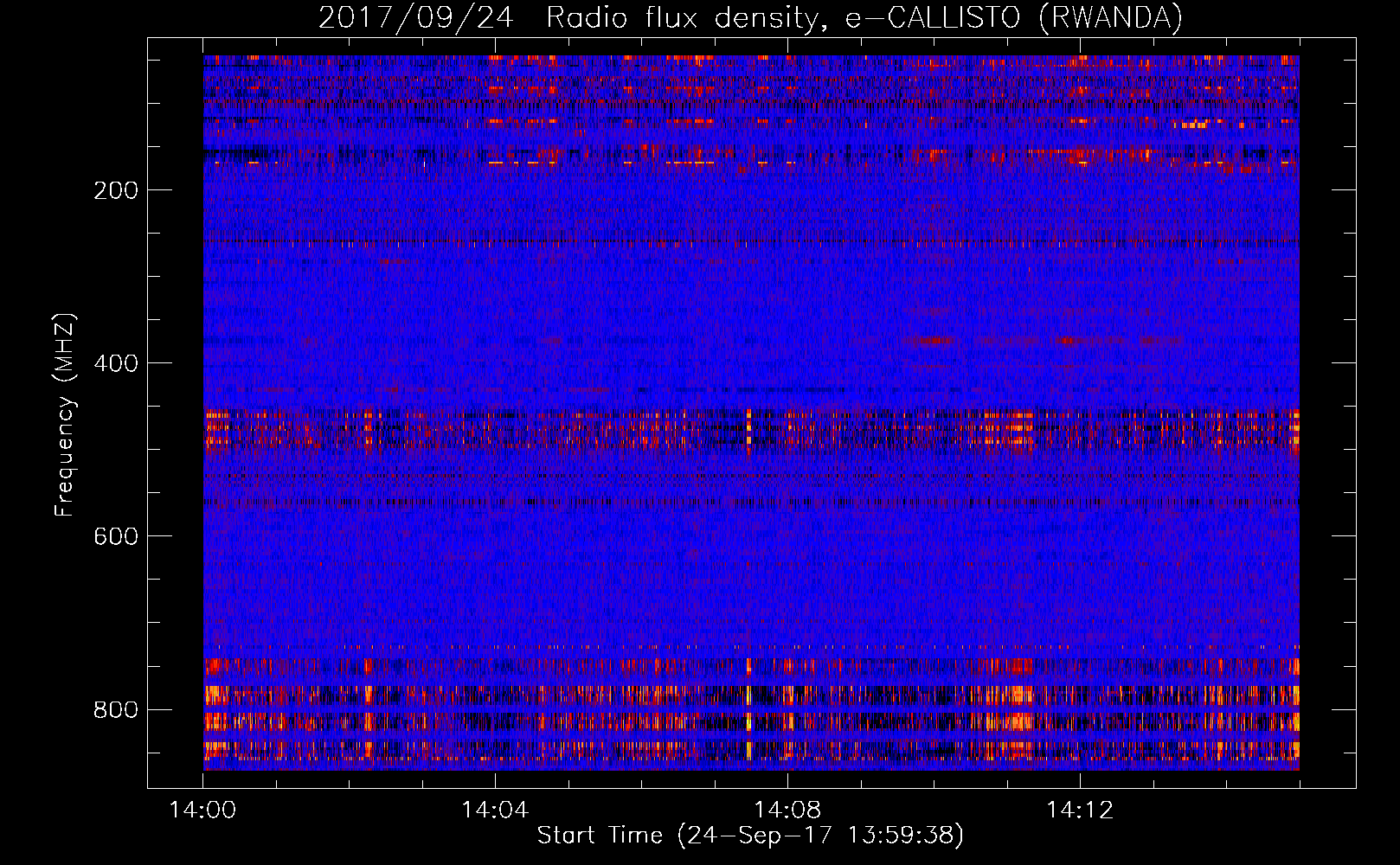This screenshot has height=865, width=1400.
Task: Click the 14:12 time tick label
Action: tap(1080, 811)
